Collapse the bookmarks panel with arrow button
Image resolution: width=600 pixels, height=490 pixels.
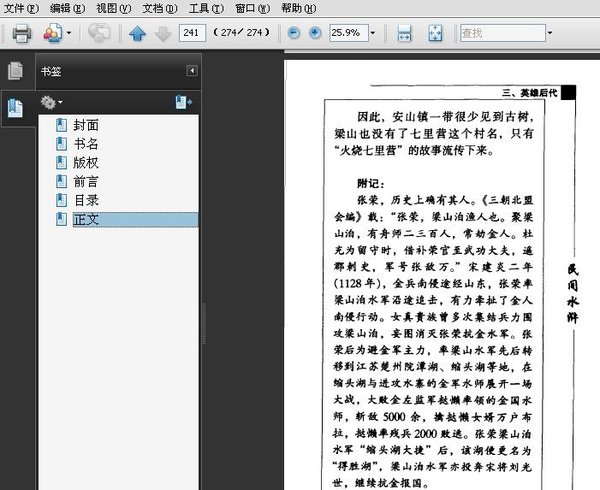tap(192, 71)
